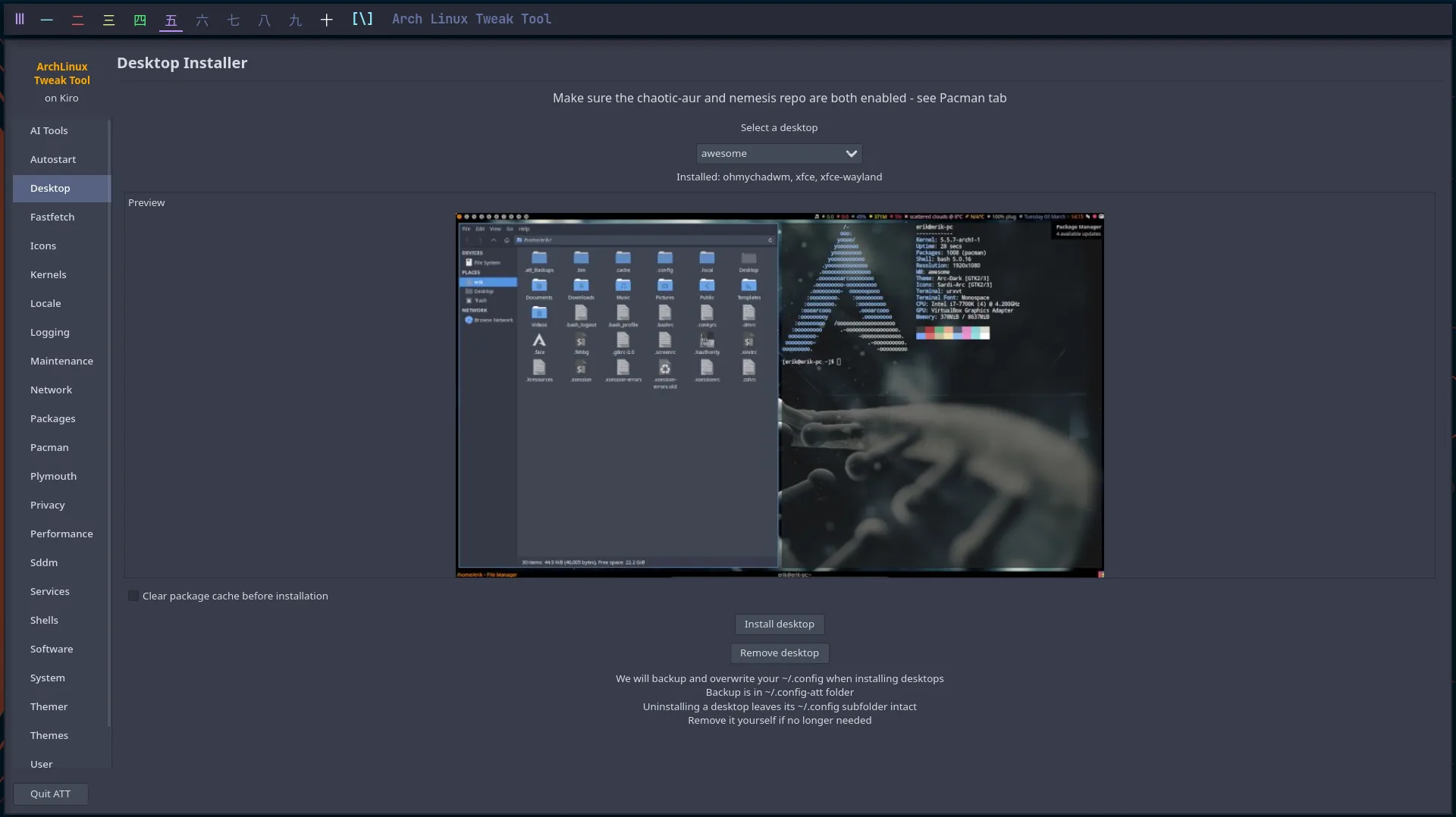
Task: Open the Pacman tab
Action: click(61, 447)
